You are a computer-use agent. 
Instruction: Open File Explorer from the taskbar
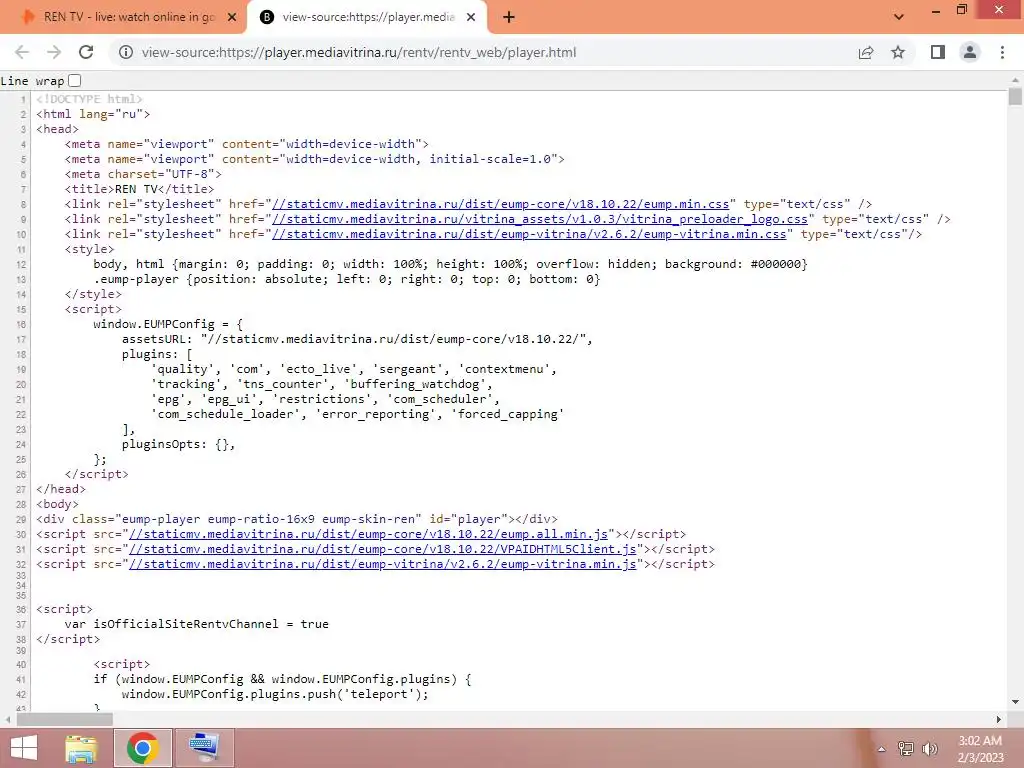[x=81, y=748]
